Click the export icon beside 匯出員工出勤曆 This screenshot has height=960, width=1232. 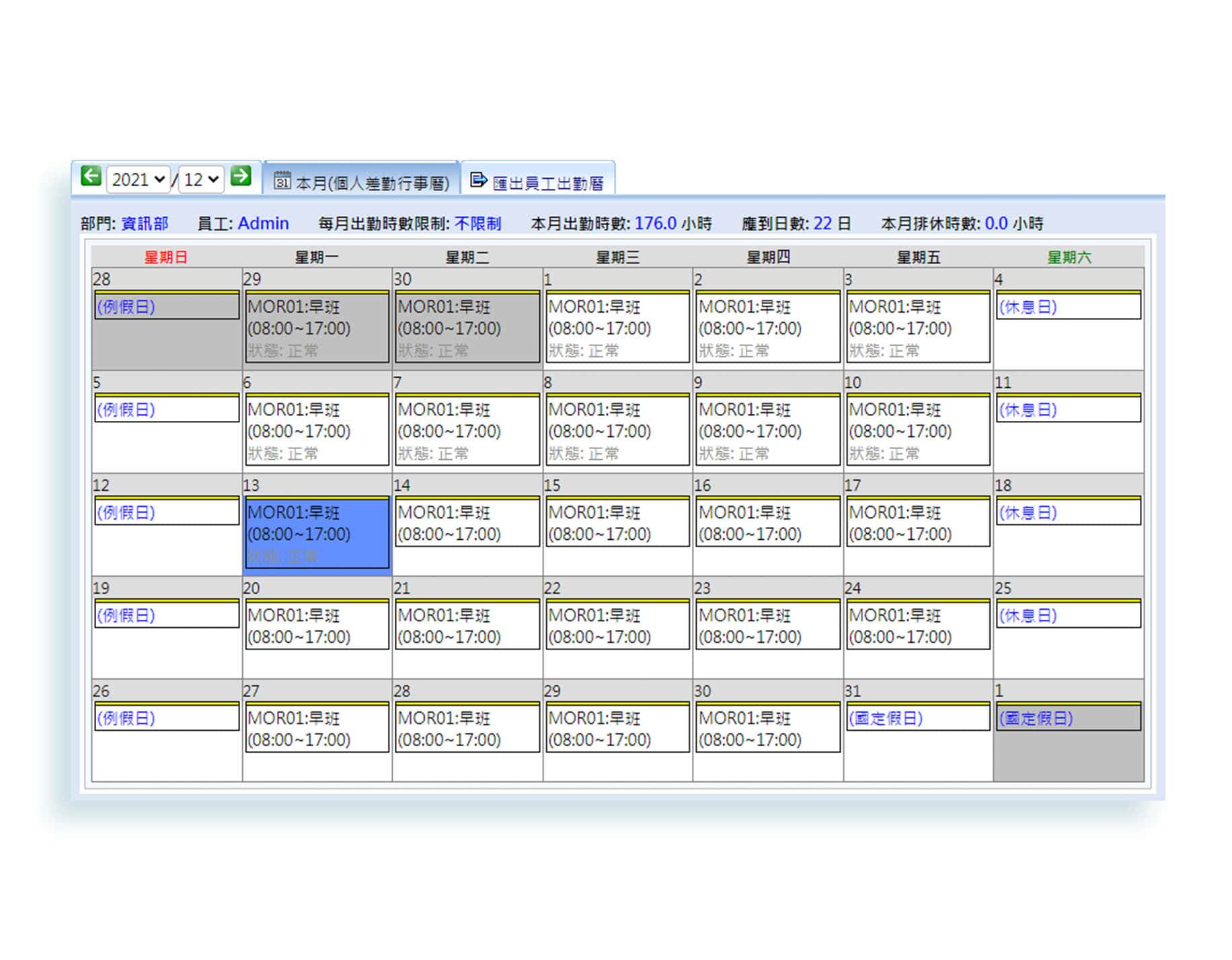(x=478, y=180)
